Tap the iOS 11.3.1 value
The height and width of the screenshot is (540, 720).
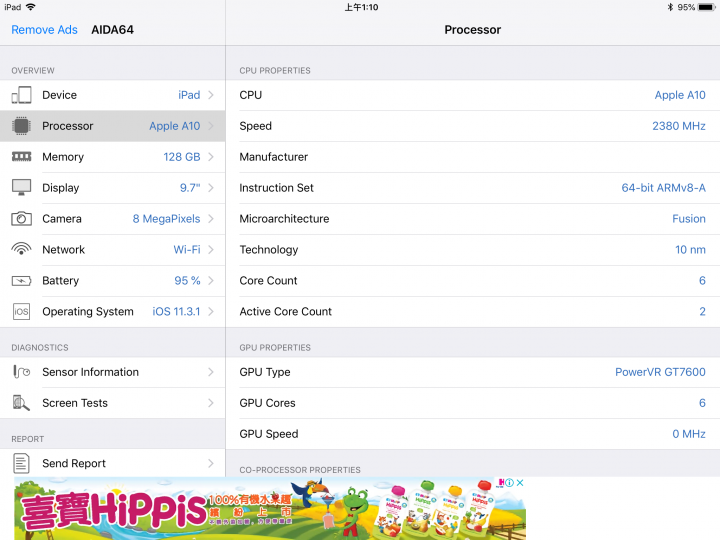tap(176, 311)
